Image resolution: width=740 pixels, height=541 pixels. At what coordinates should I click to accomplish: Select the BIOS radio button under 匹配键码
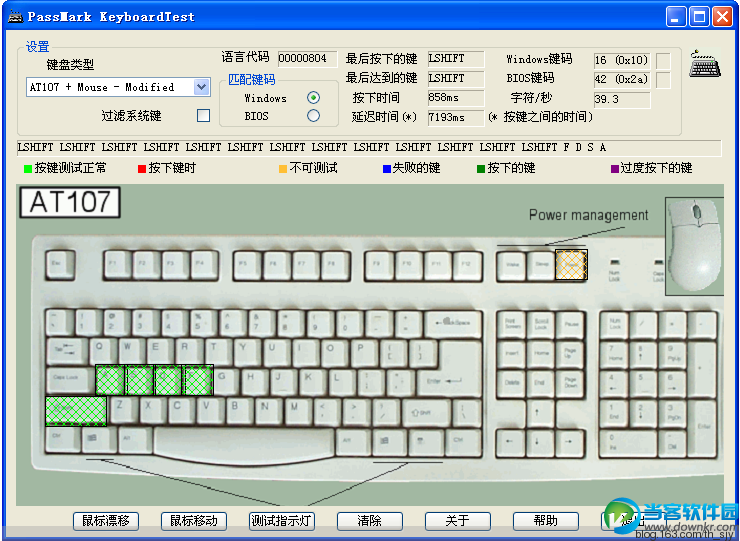click(x=313, y=116)
